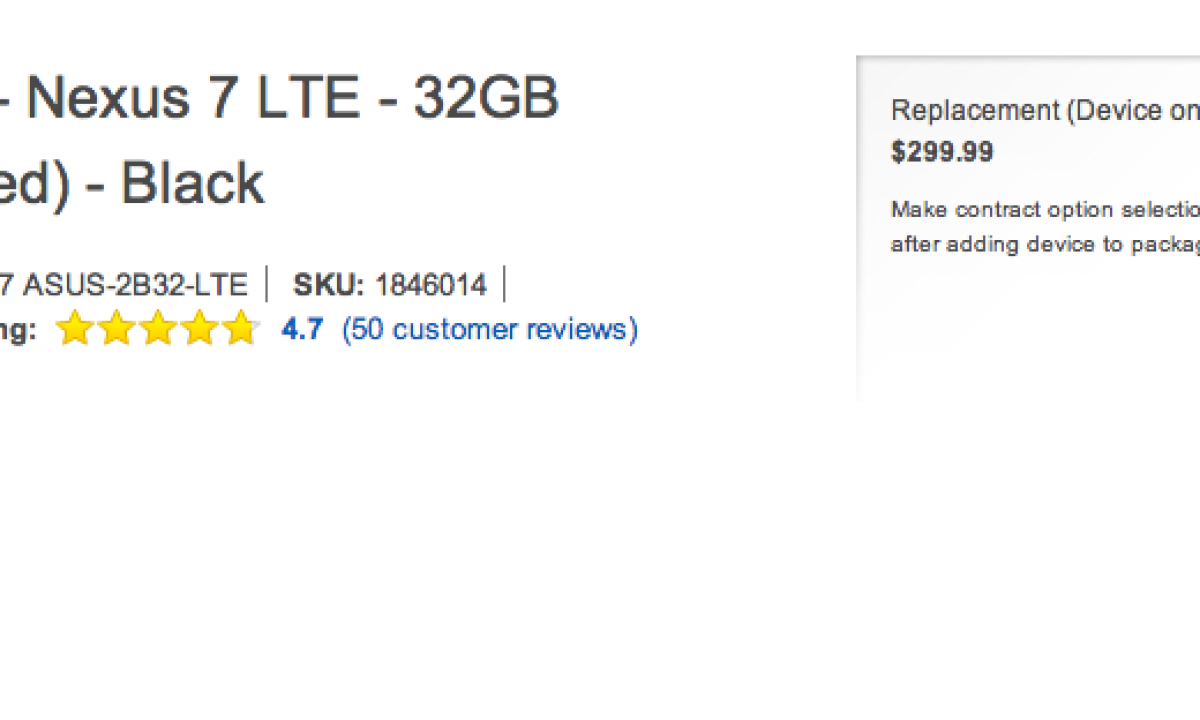Click "32GB" in the product title
The image size is (1200, 720).
point(486,100)
